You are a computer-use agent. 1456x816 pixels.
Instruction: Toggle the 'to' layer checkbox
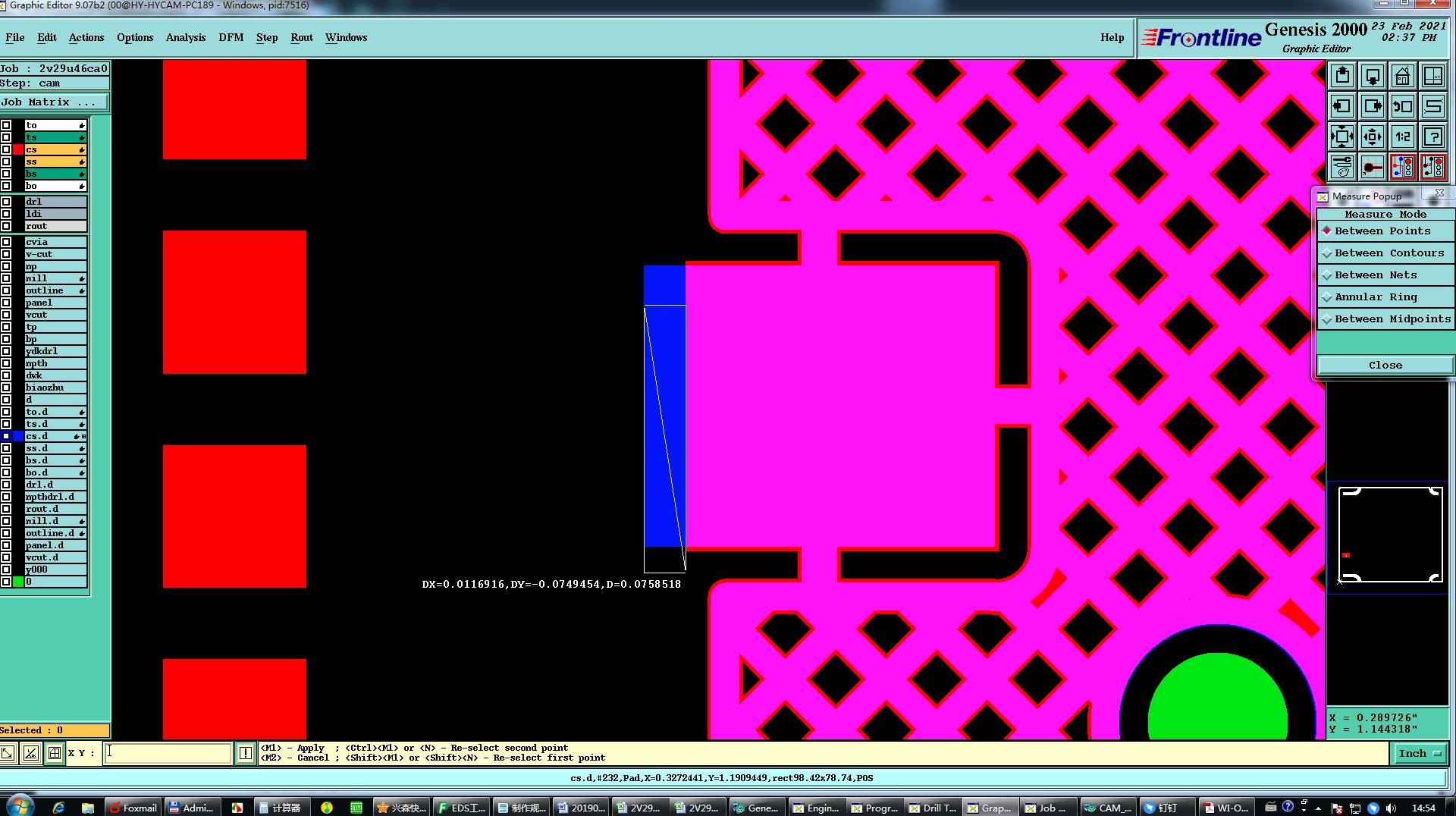click(x=6, y=125)
